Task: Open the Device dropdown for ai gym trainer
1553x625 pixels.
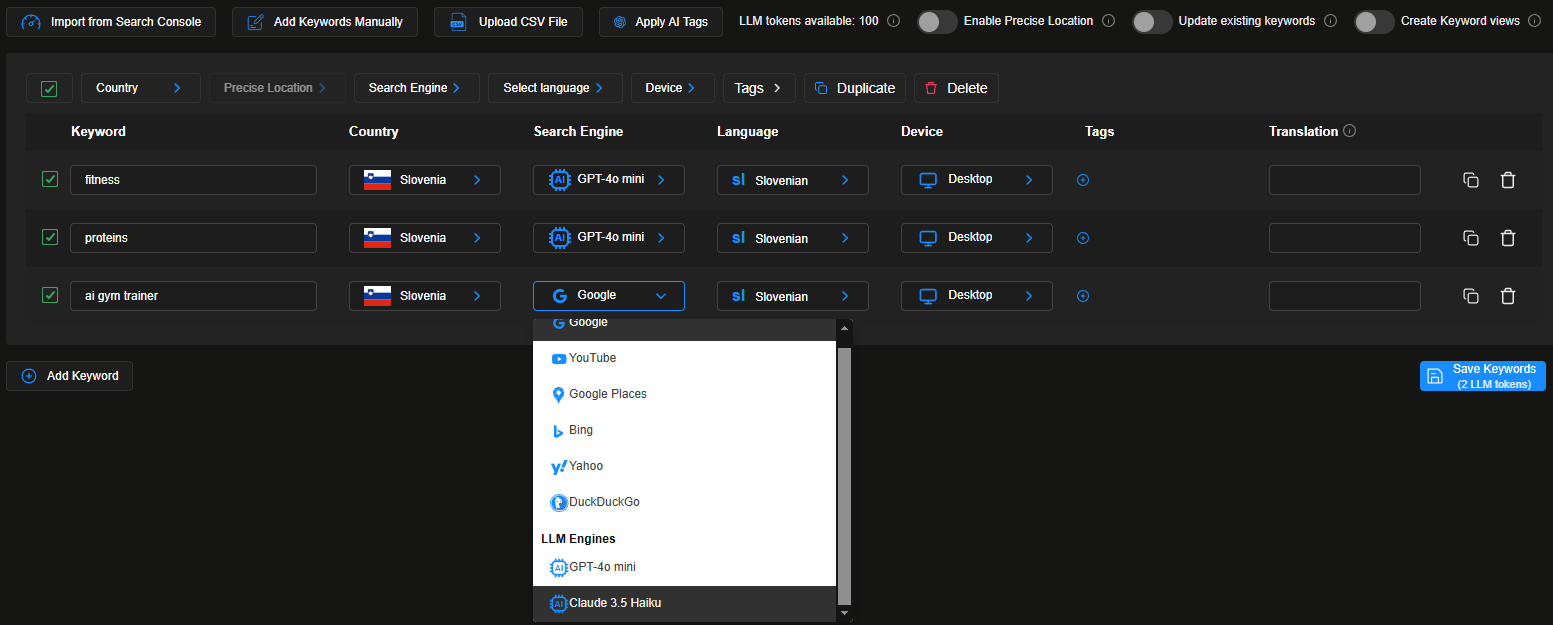Action: (x=976, y=296)
